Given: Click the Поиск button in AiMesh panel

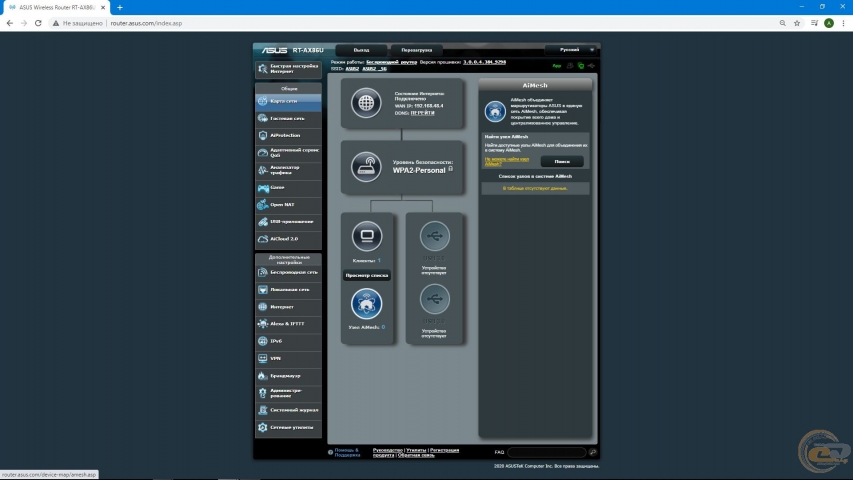Looking at the screenshot, I should point(562,162).
